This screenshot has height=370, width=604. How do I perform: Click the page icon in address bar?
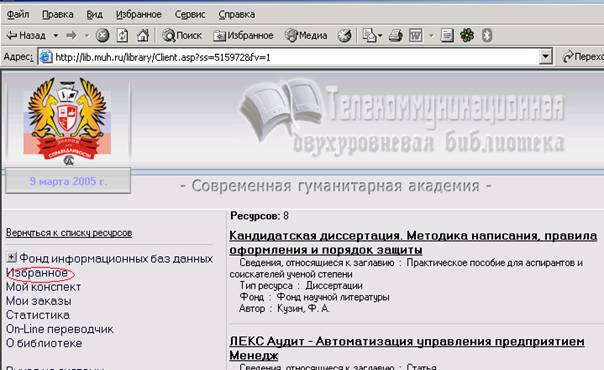point(46,57)
